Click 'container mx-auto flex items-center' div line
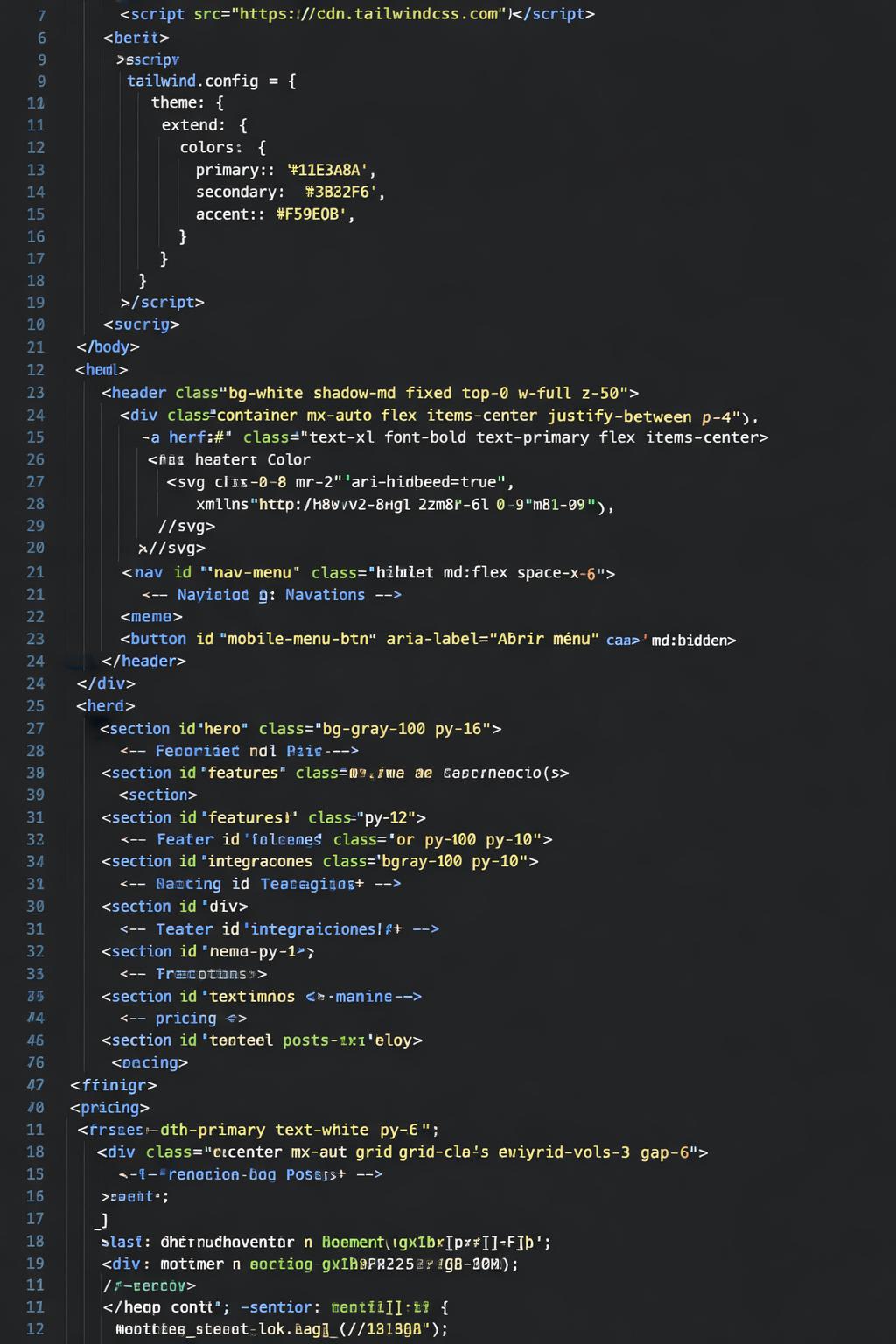 coord(439,416)
